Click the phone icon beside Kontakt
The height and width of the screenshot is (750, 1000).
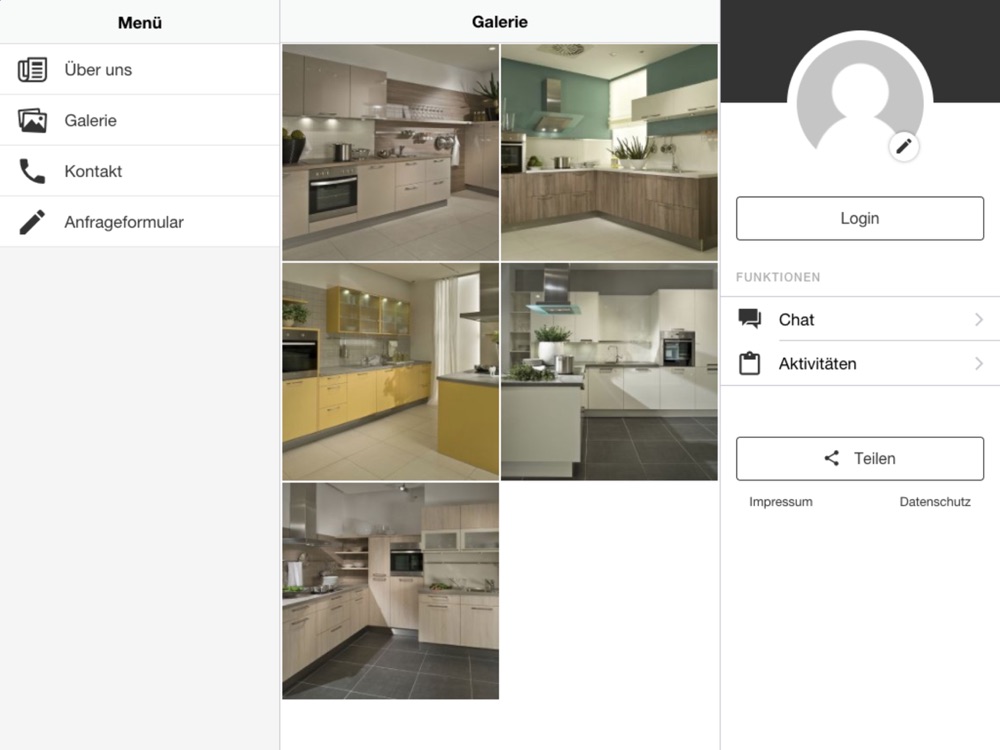pyautogui.click(x=32, y=171)
